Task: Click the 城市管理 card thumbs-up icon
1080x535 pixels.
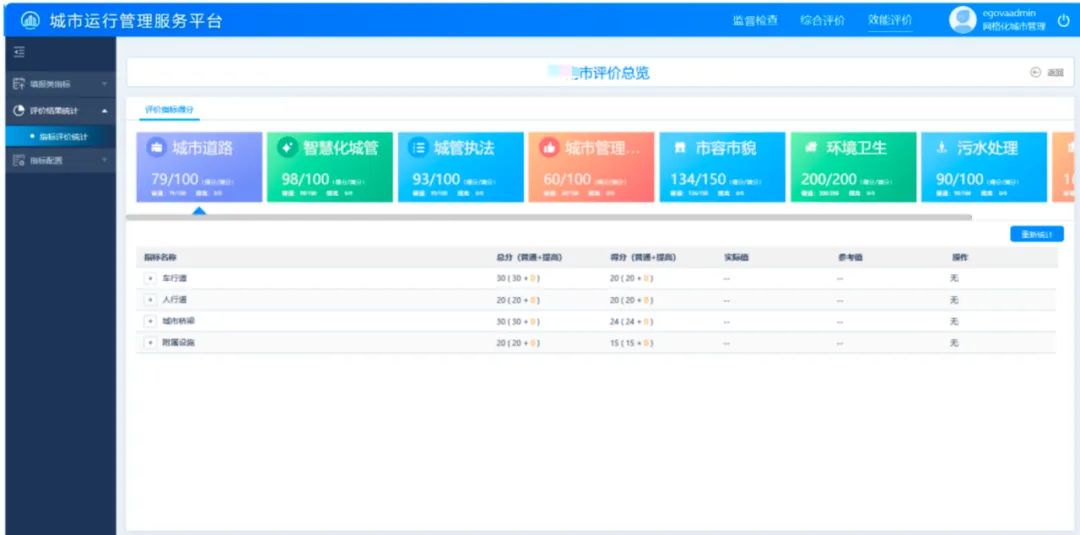Action: click(x=549, y=148)
